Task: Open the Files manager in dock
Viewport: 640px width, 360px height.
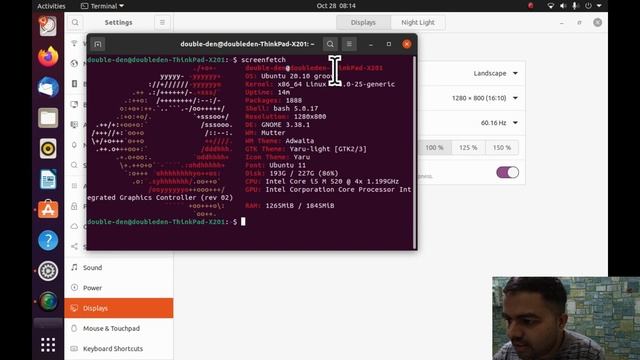Action: coord(48,118)
